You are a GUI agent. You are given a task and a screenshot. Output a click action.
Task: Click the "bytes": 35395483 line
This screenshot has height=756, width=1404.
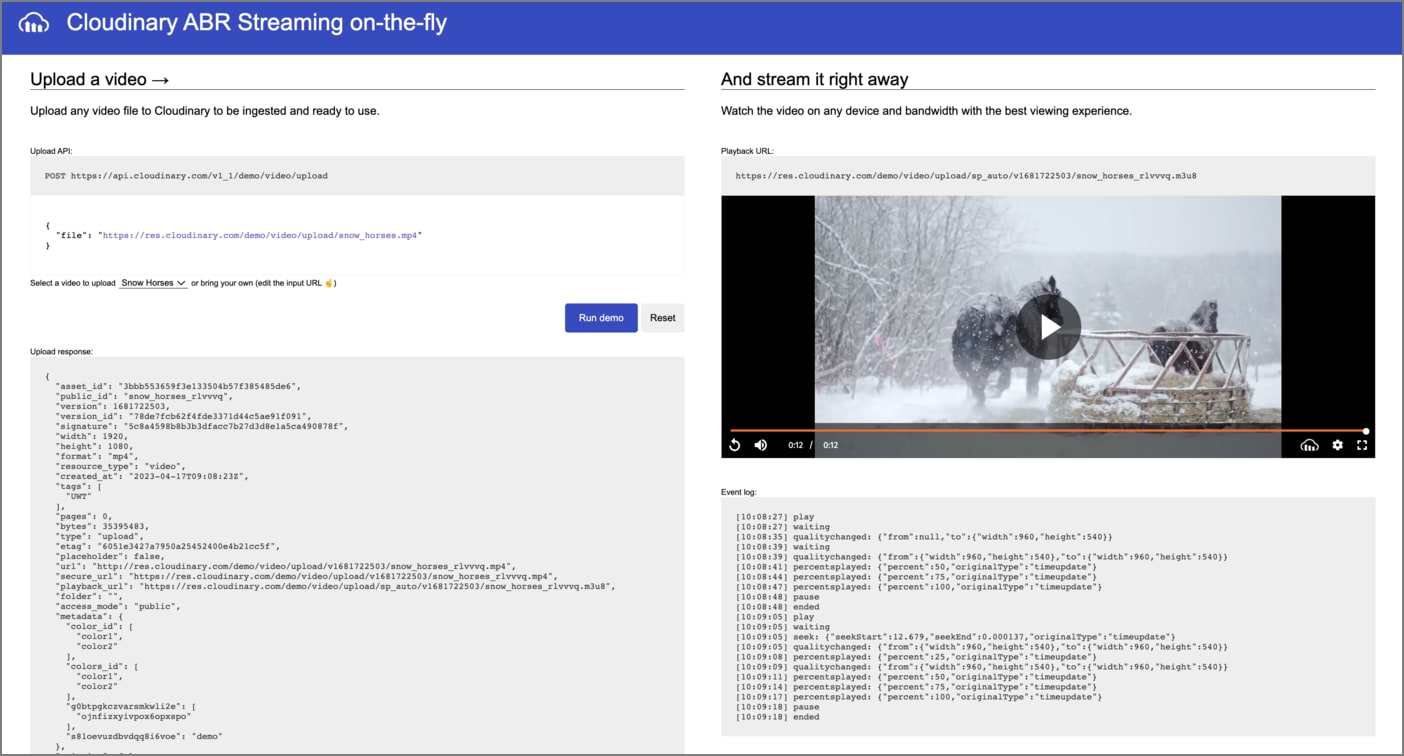(x=102, y=526)
